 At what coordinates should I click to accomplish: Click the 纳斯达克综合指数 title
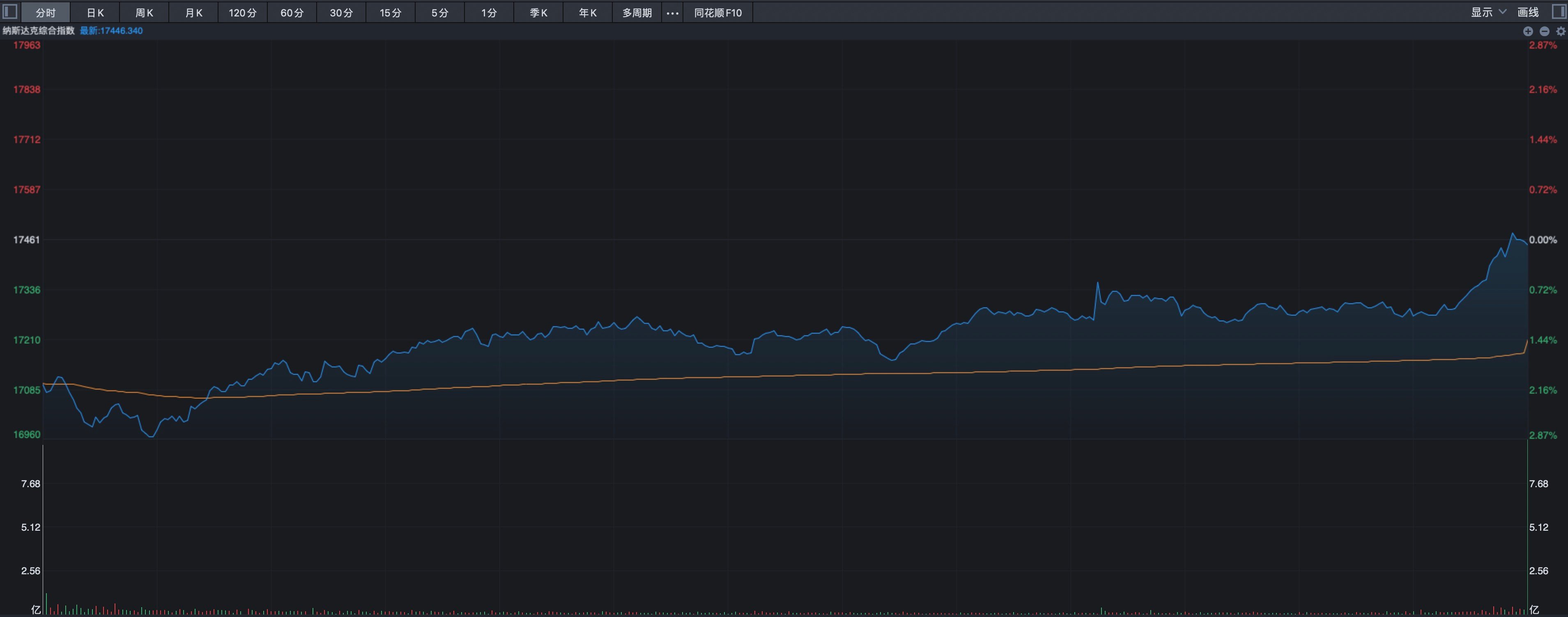[x=38, y=30]
